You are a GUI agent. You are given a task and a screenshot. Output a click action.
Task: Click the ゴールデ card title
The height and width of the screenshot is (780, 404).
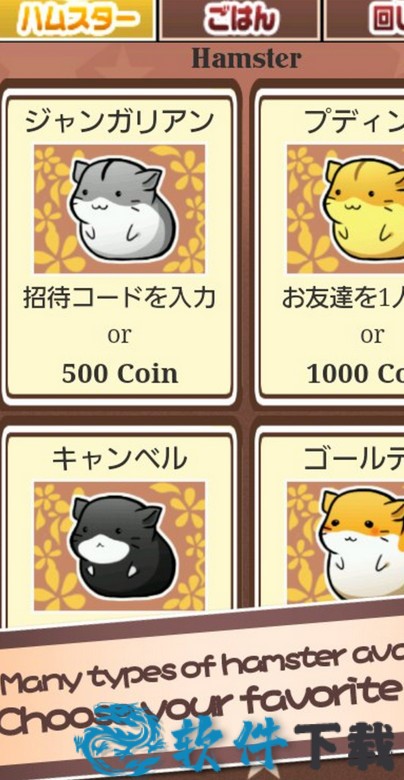pyautogui.click(x=354, y=459)
